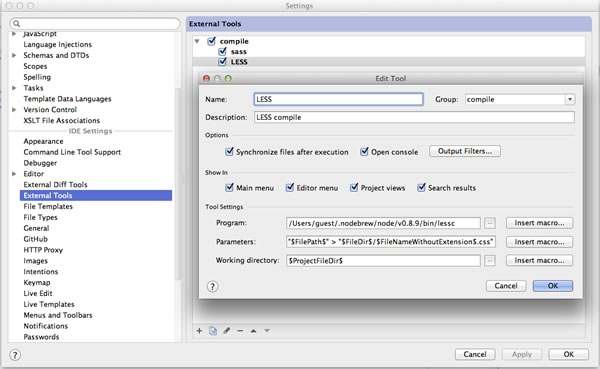Move tool down with arrow icon
Image resolution: width=600 pixels, height=369 pixels.
267,331
